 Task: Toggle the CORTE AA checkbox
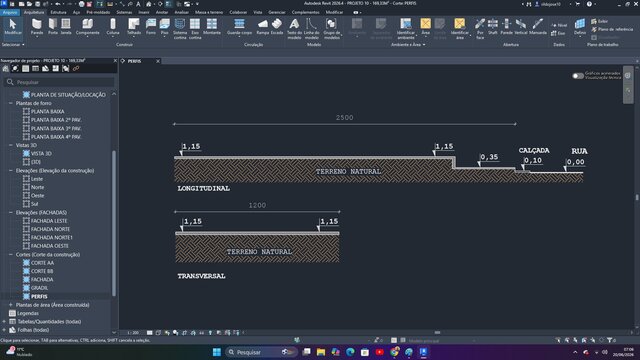click(26, 263)
